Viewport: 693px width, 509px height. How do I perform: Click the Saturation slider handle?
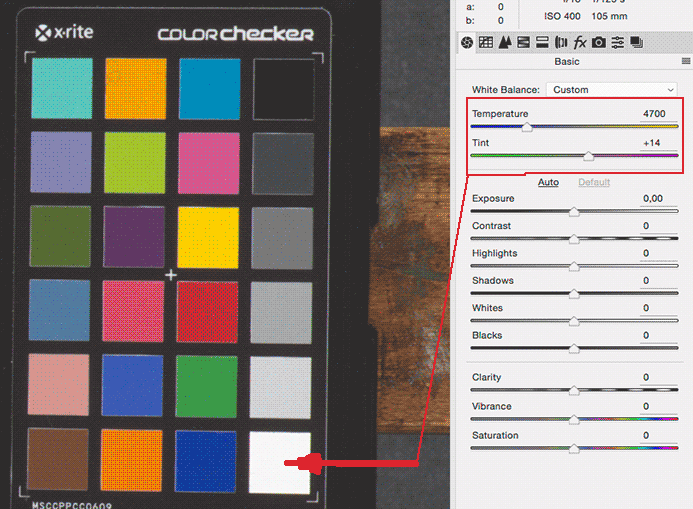[574, 449]
